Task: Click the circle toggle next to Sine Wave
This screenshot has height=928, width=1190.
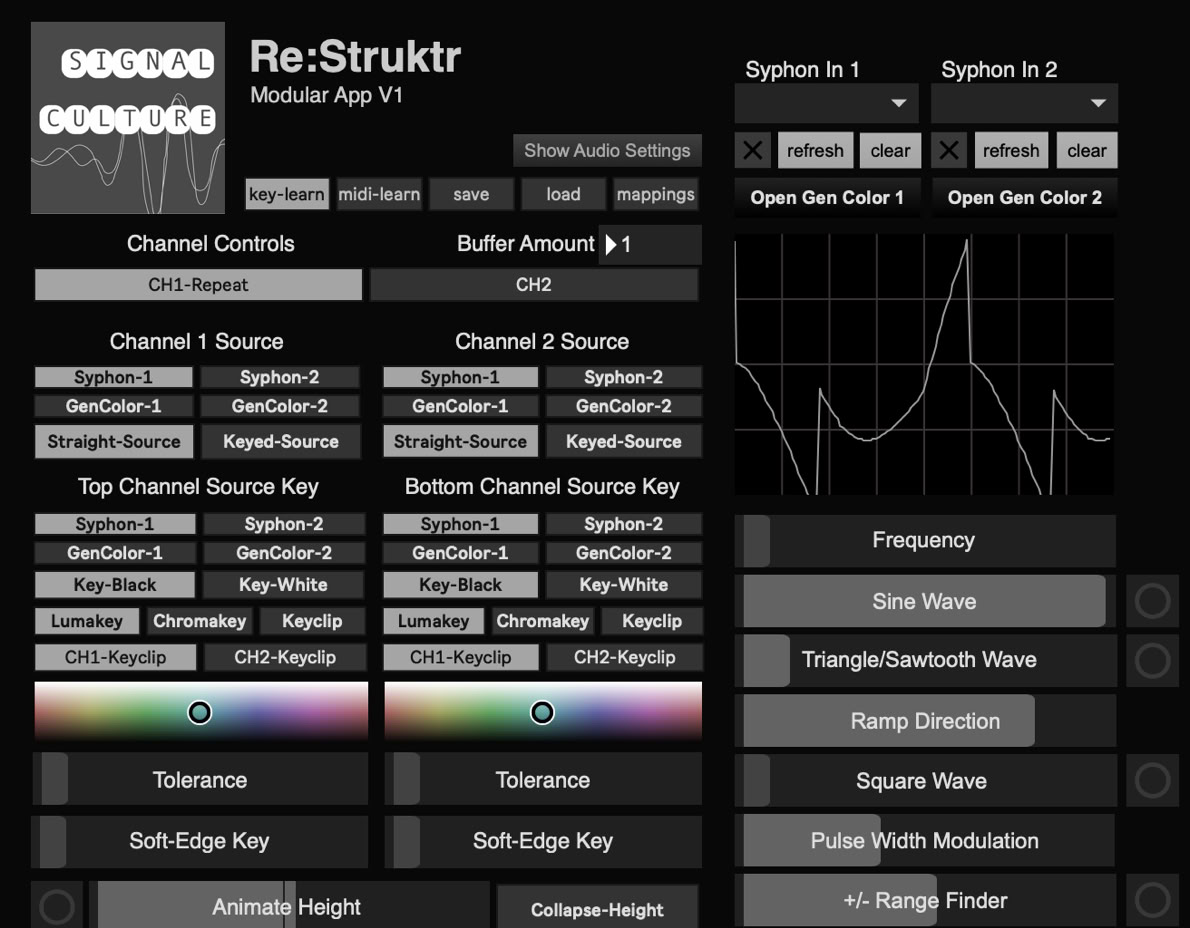Action: tap(1152, 601)
